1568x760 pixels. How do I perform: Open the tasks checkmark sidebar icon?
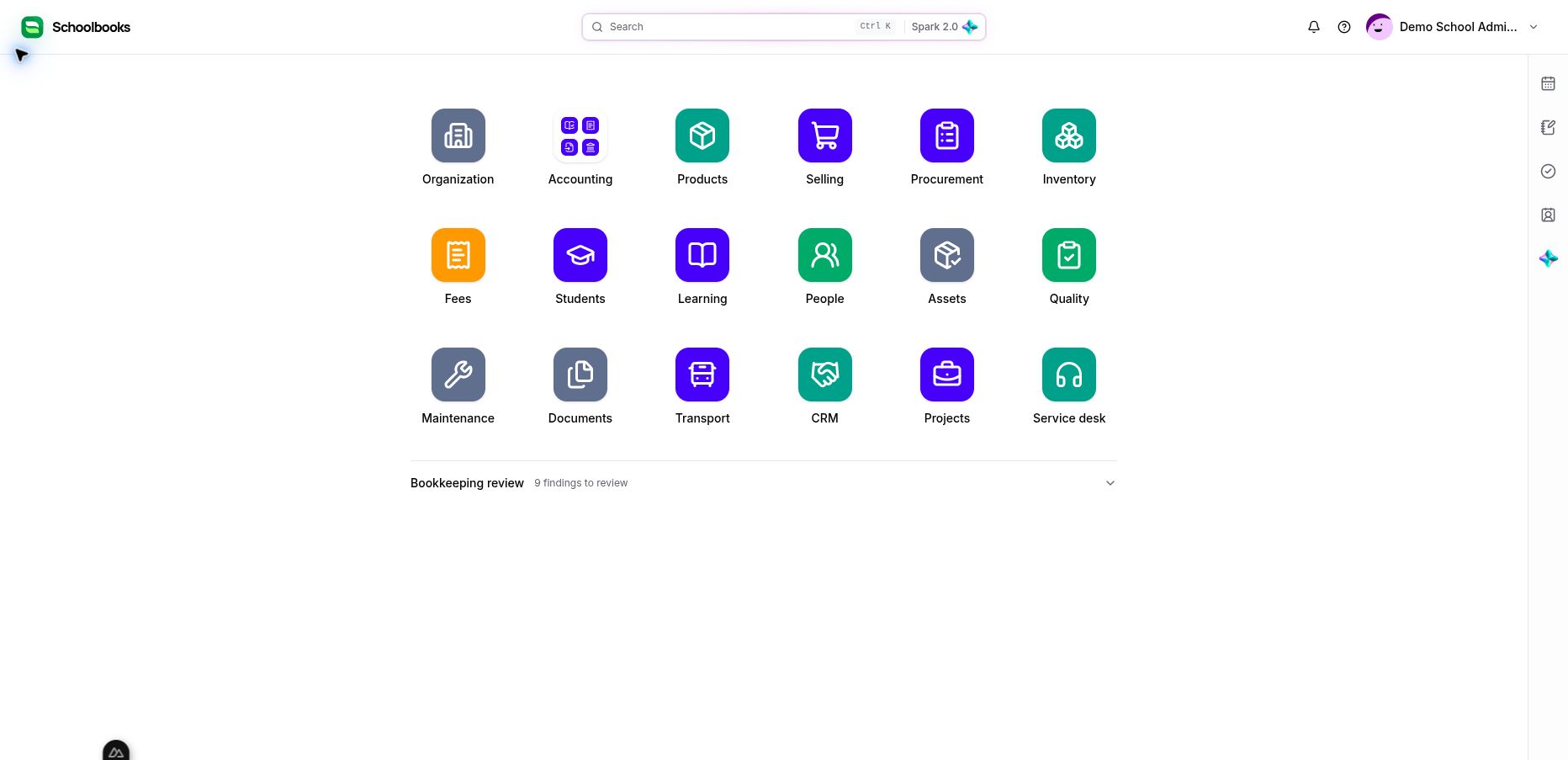(1548, 171)
